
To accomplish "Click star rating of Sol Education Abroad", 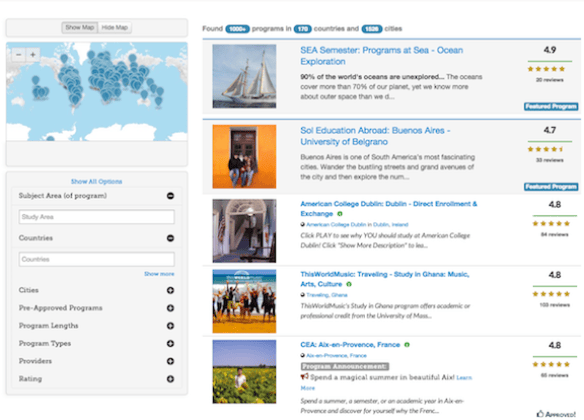I will (x=546, y=149).
